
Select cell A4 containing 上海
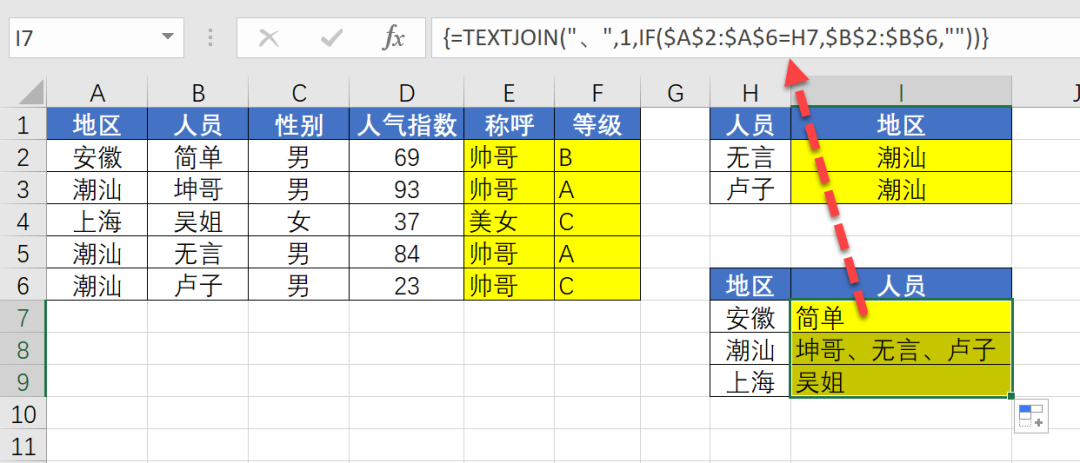coord(97,221)
